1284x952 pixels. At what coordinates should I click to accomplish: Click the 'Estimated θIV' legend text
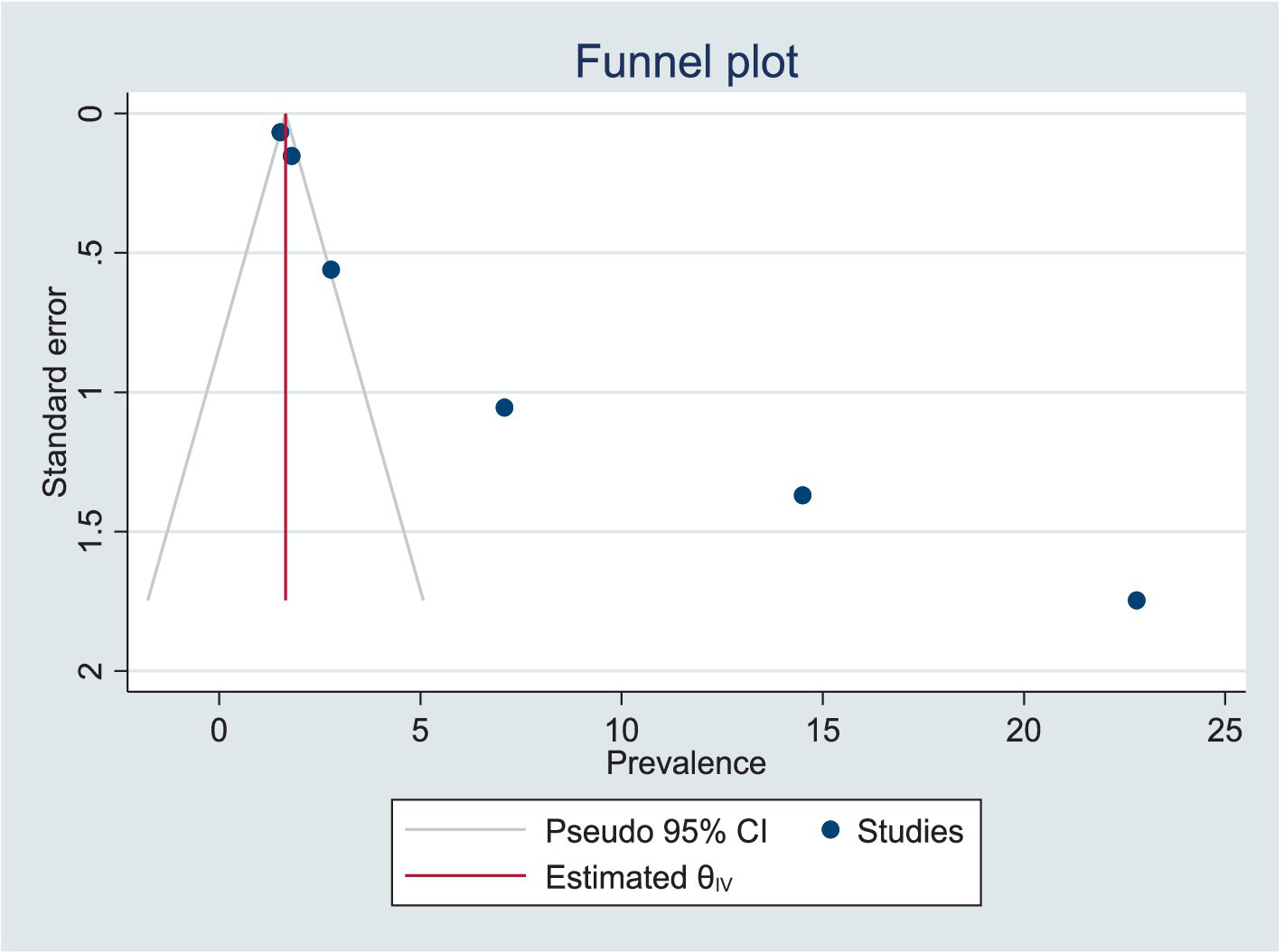tap(638, 878)
